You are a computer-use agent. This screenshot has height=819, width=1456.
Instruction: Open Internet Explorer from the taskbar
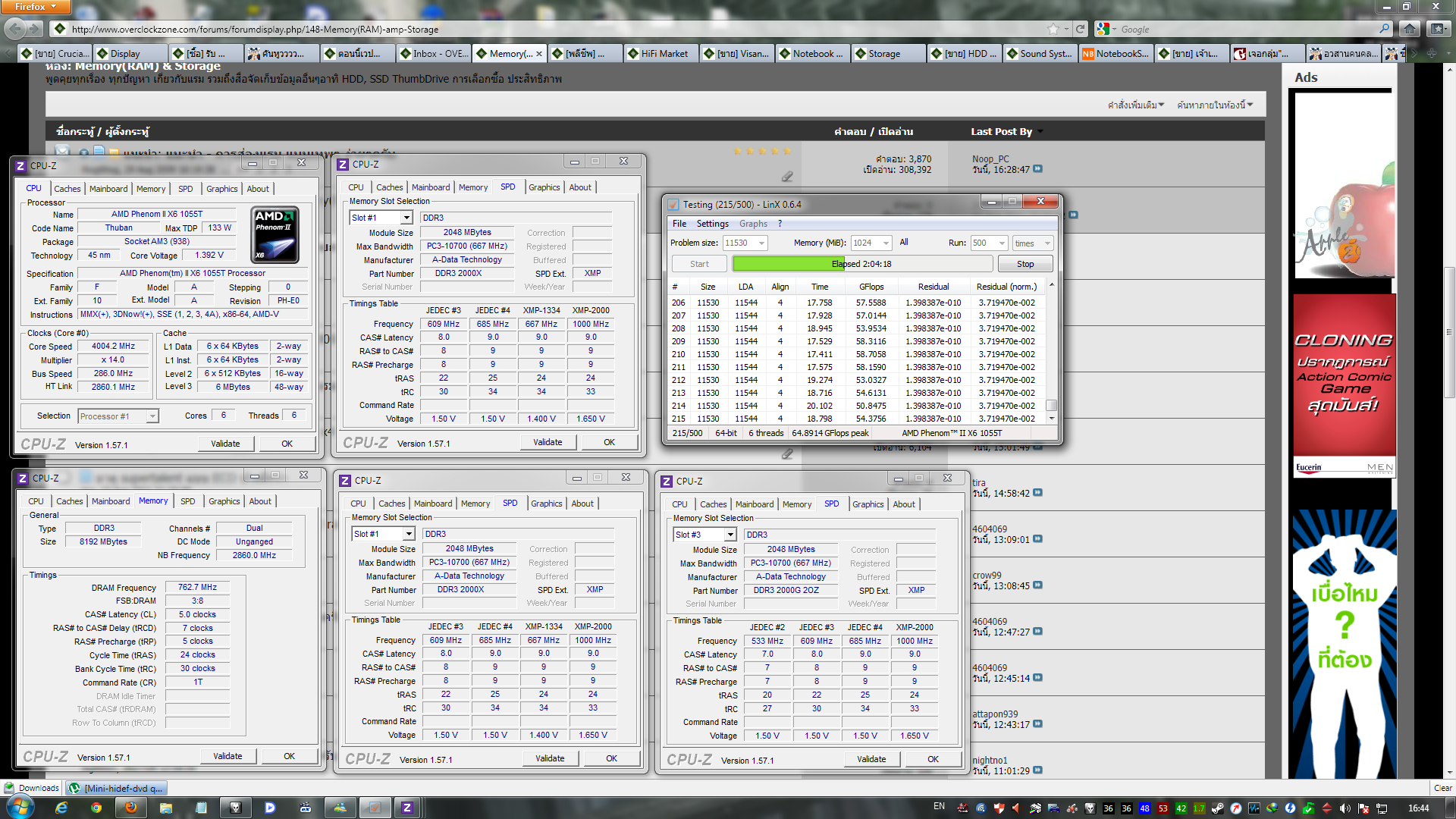tap(61, 808)
